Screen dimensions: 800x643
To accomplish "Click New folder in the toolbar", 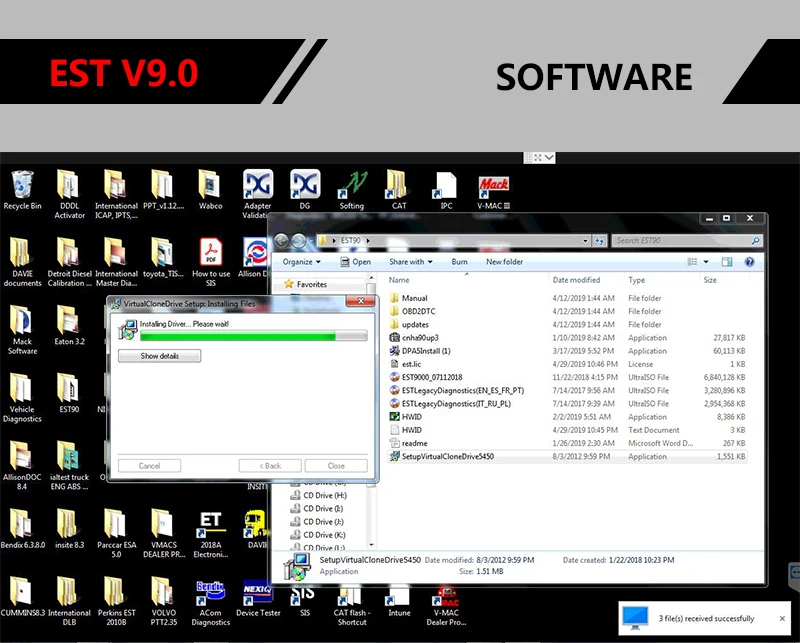I will coord(504,262).
